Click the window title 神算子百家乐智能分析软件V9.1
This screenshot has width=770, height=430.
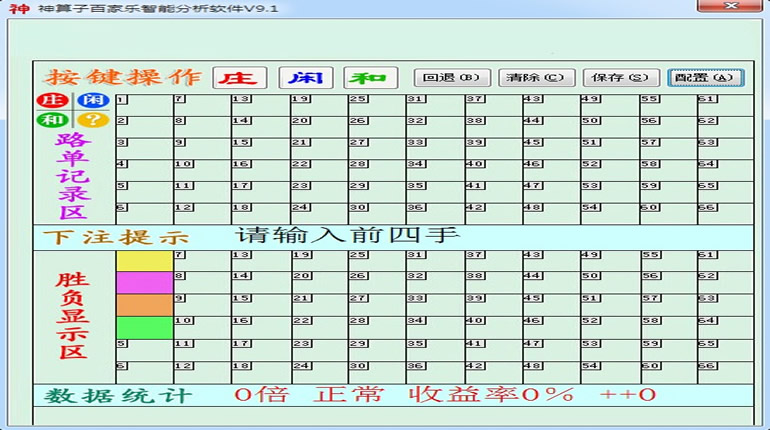coord(158,9)
